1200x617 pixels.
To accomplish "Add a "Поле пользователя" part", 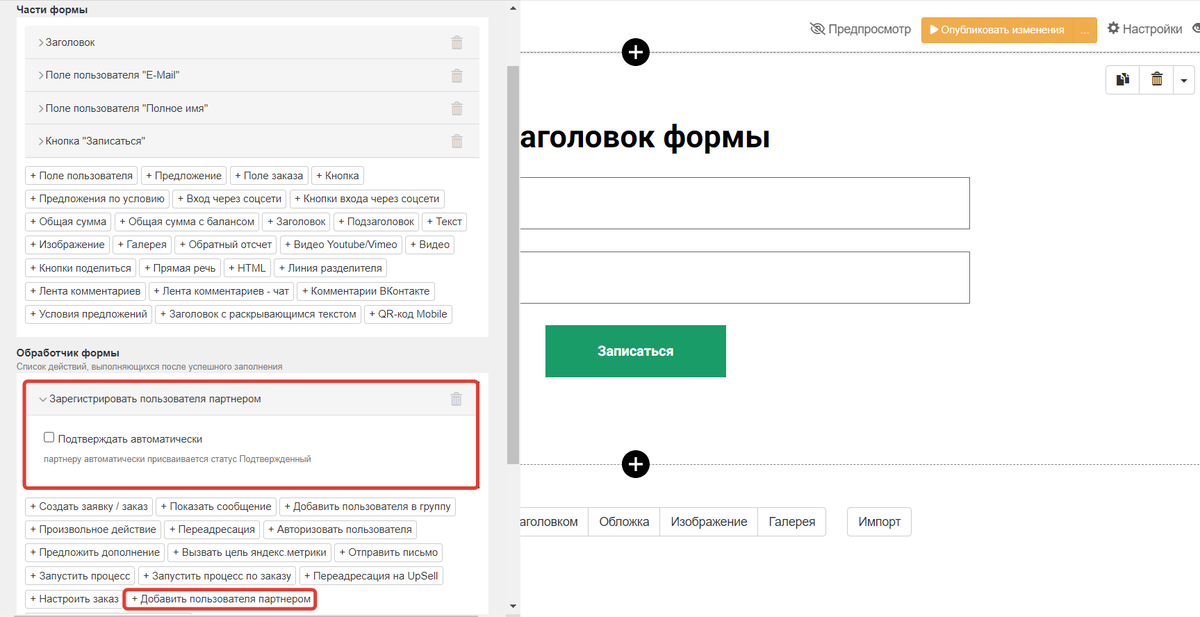I will tap(81, 176).
